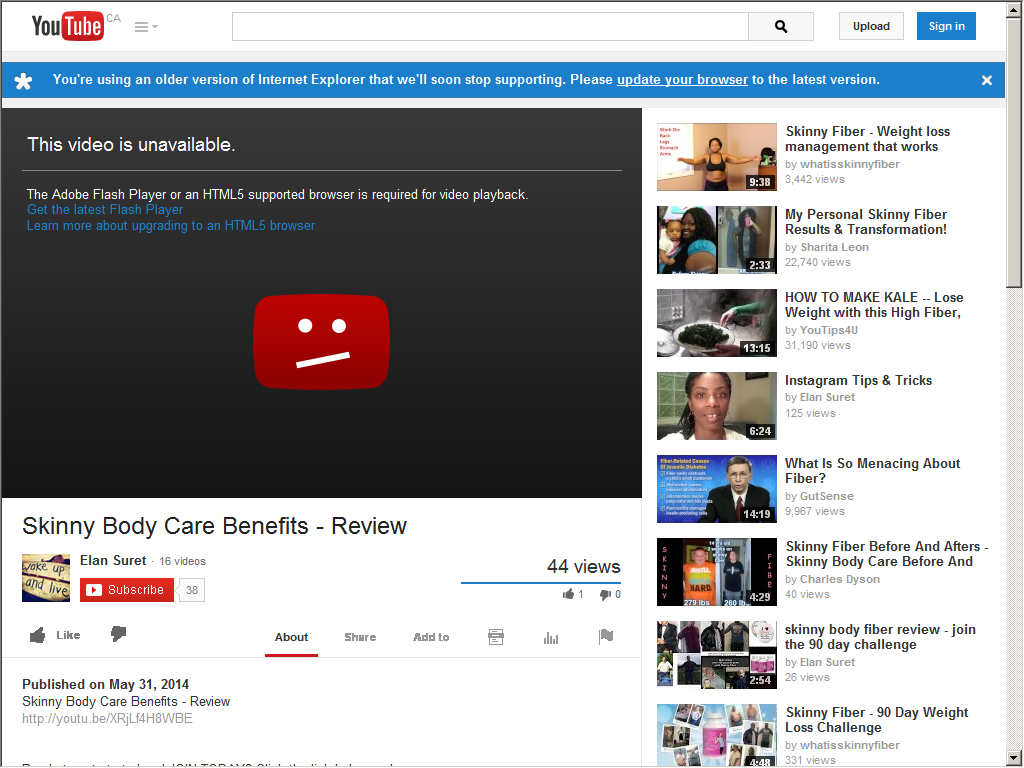The image size is (1024, 768).
Task: Open the YouTube home logo
Action: 67,26
